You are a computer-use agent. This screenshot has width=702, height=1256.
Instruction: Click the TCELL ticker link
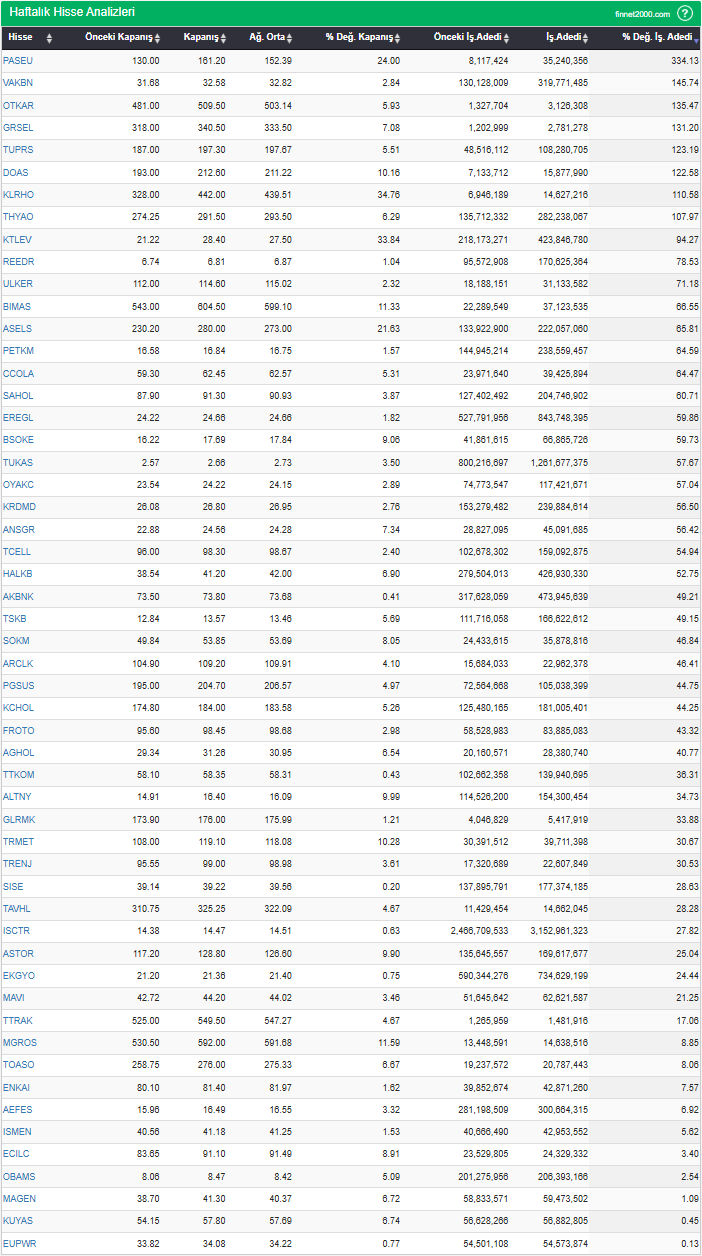17,552
